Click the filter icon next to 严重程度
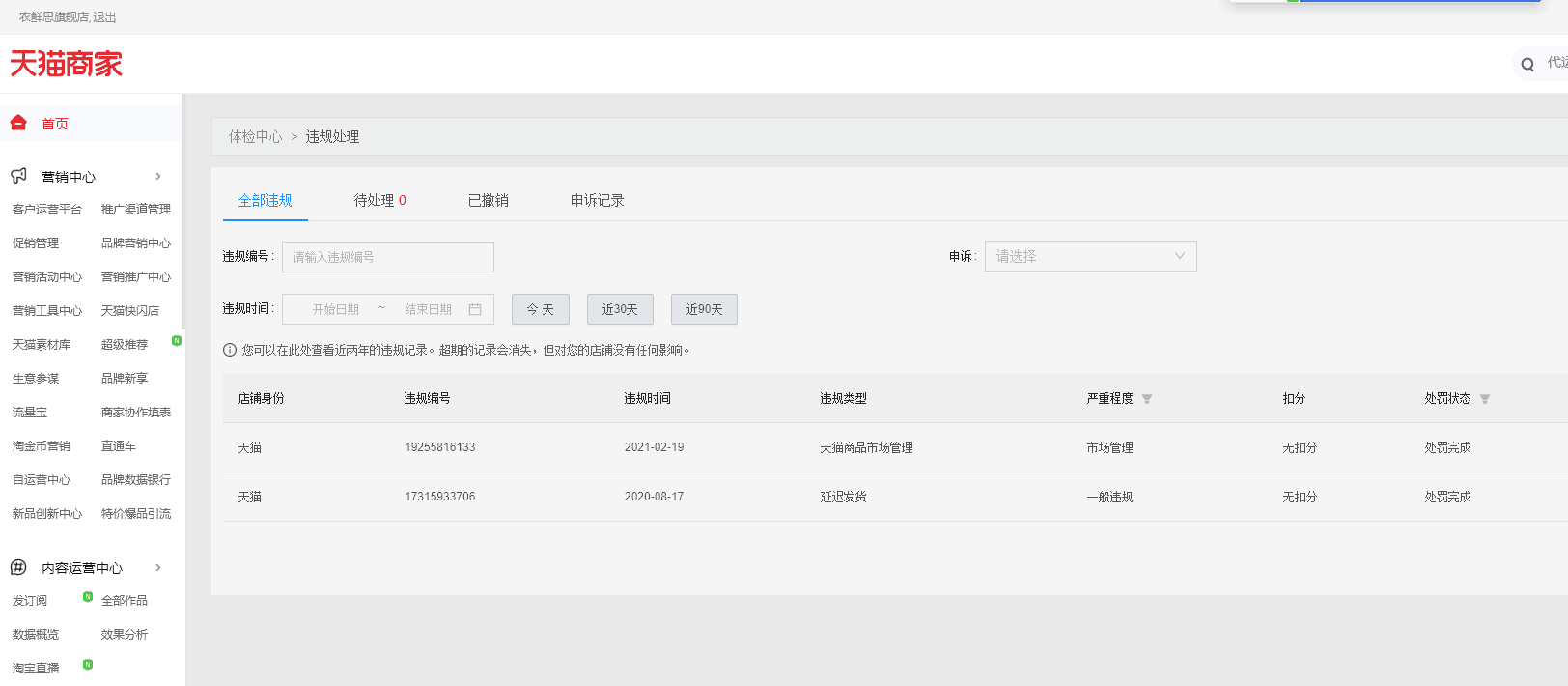The width and height of the screenshot is (1568, 686). point(1147,399)
